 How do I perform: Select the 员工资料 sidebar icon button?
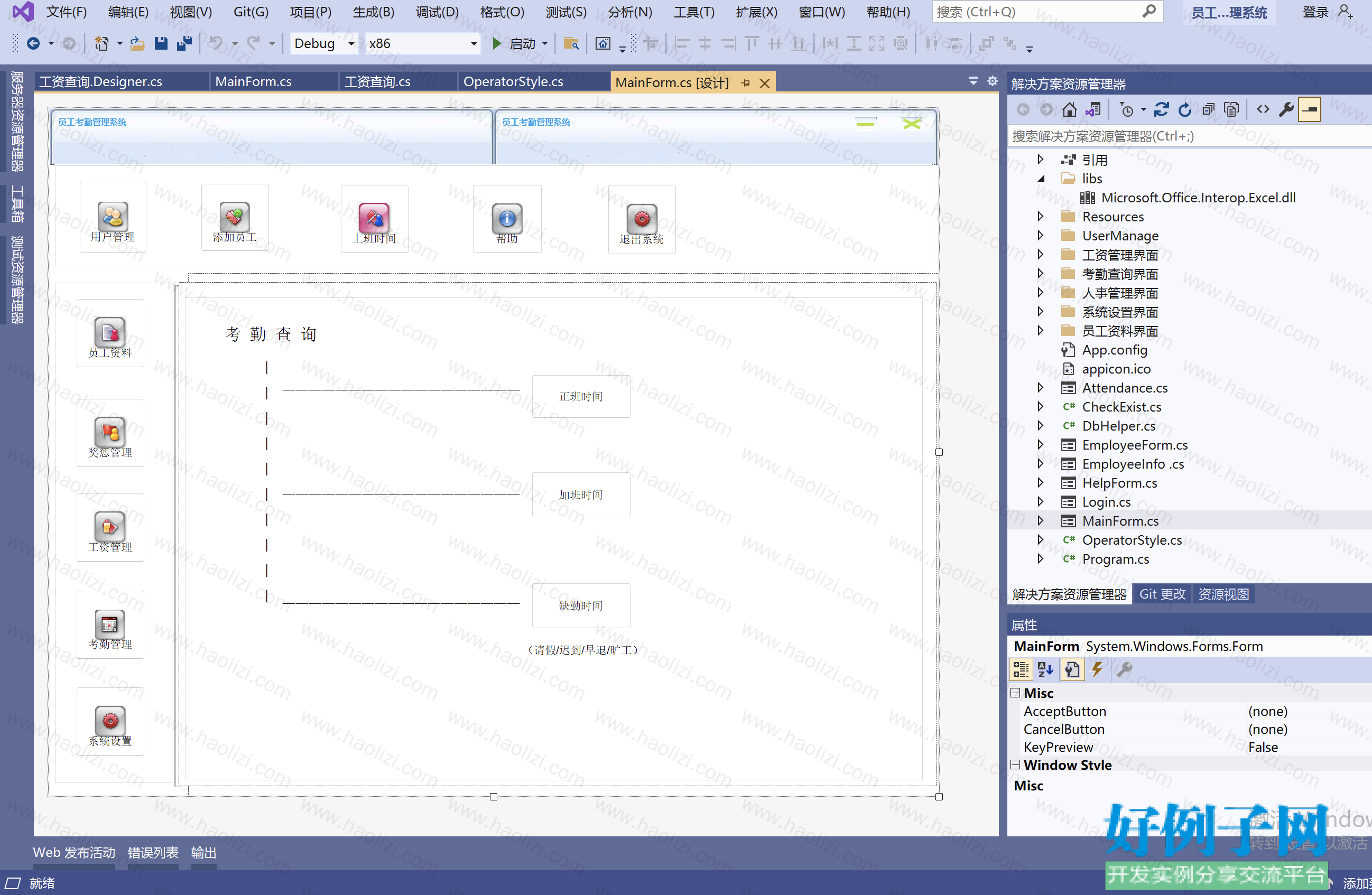point(110,333)
